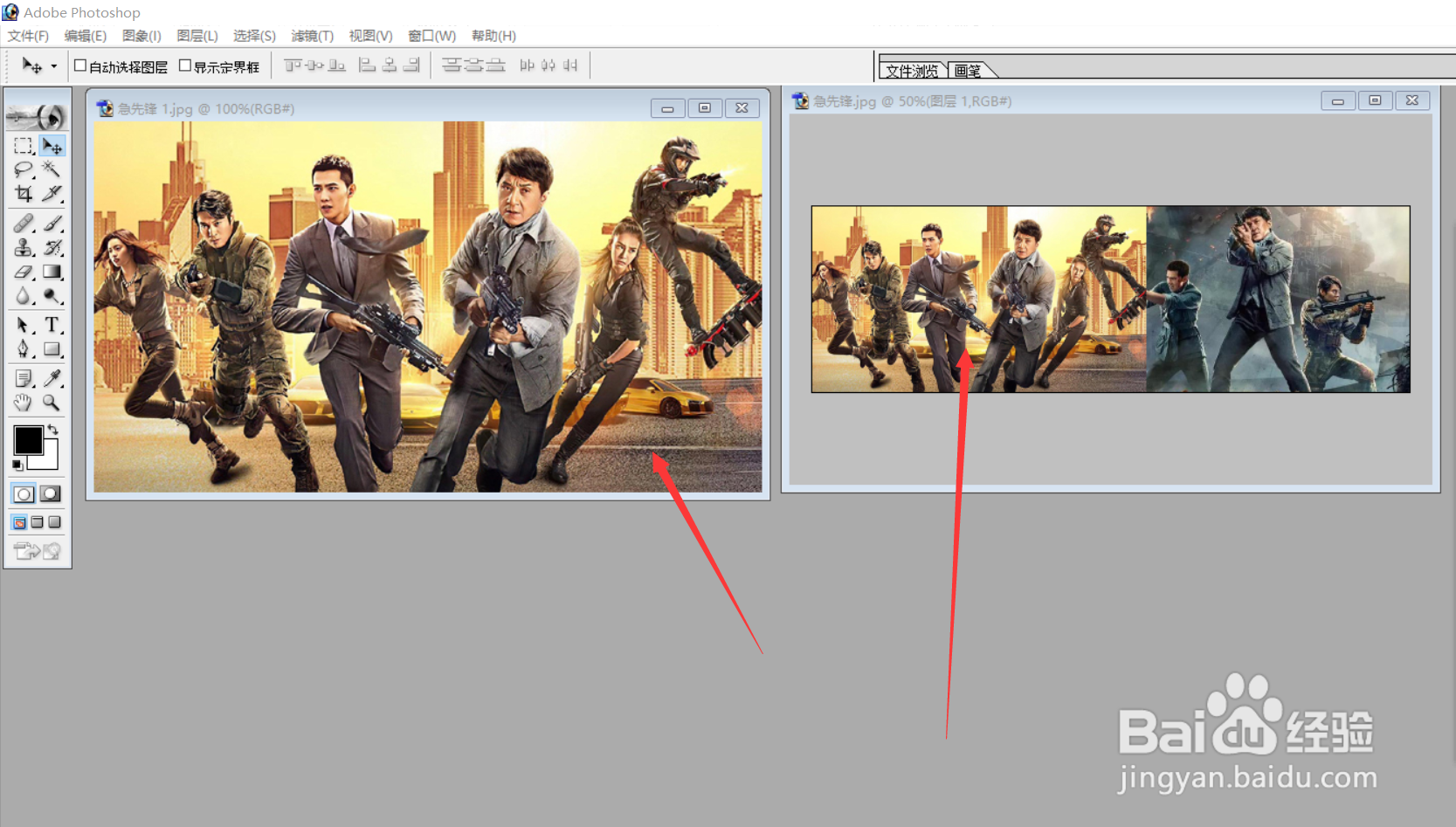The image size is (1456, 827).
Task: Select the Type tool
Action: 52,326
